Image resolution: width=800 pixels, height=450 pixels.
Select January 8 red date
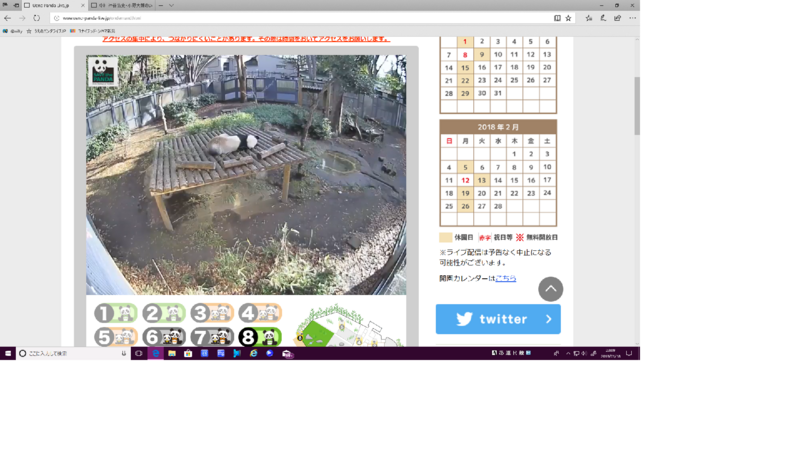coord(465,55)
